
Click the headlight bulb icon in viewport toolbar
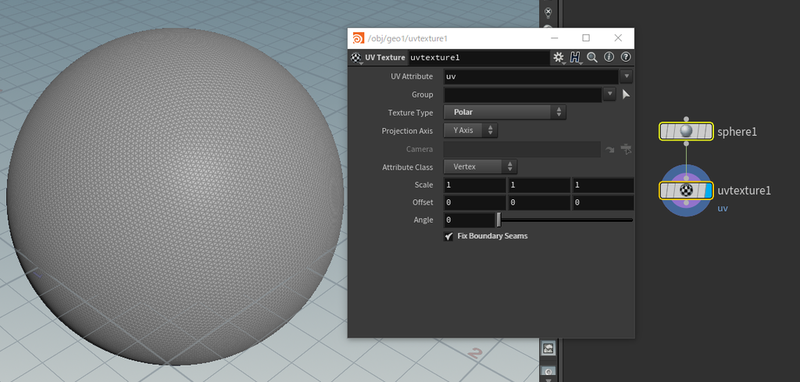point(548,12)
